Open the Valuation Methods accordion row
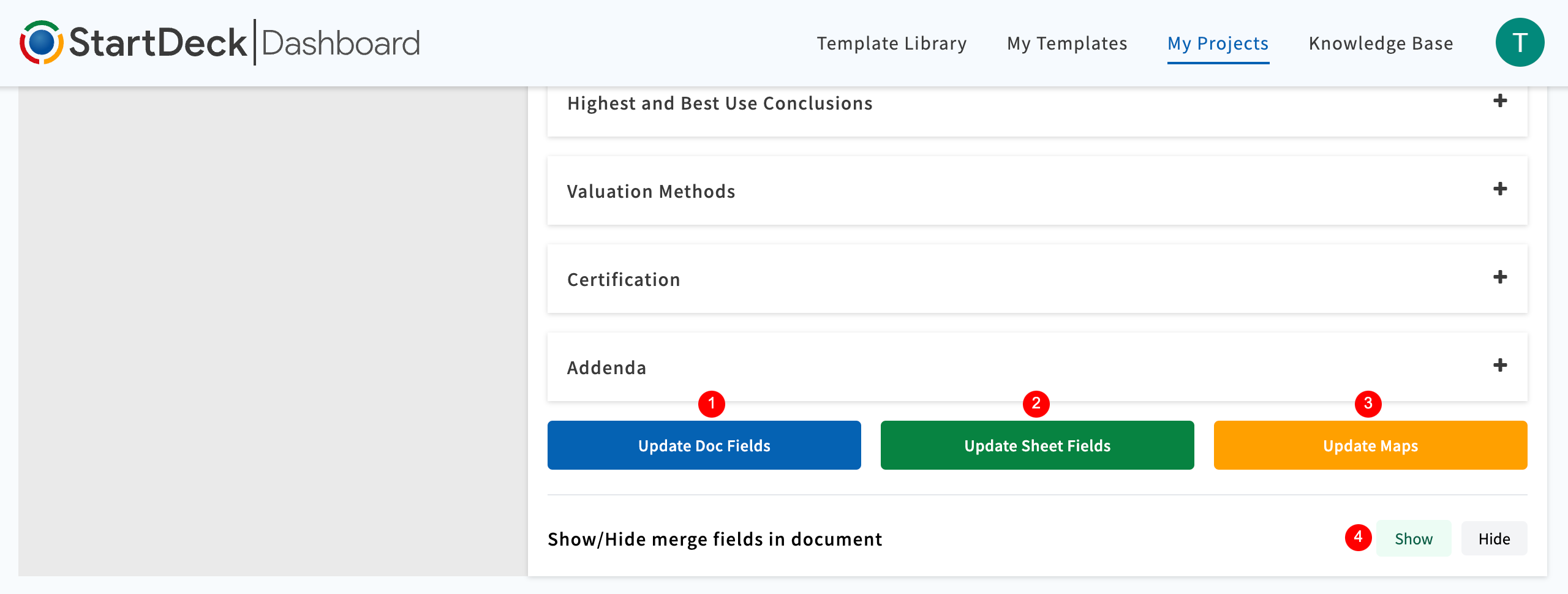Screen dimensions: 1568x594 pos(651,192)
